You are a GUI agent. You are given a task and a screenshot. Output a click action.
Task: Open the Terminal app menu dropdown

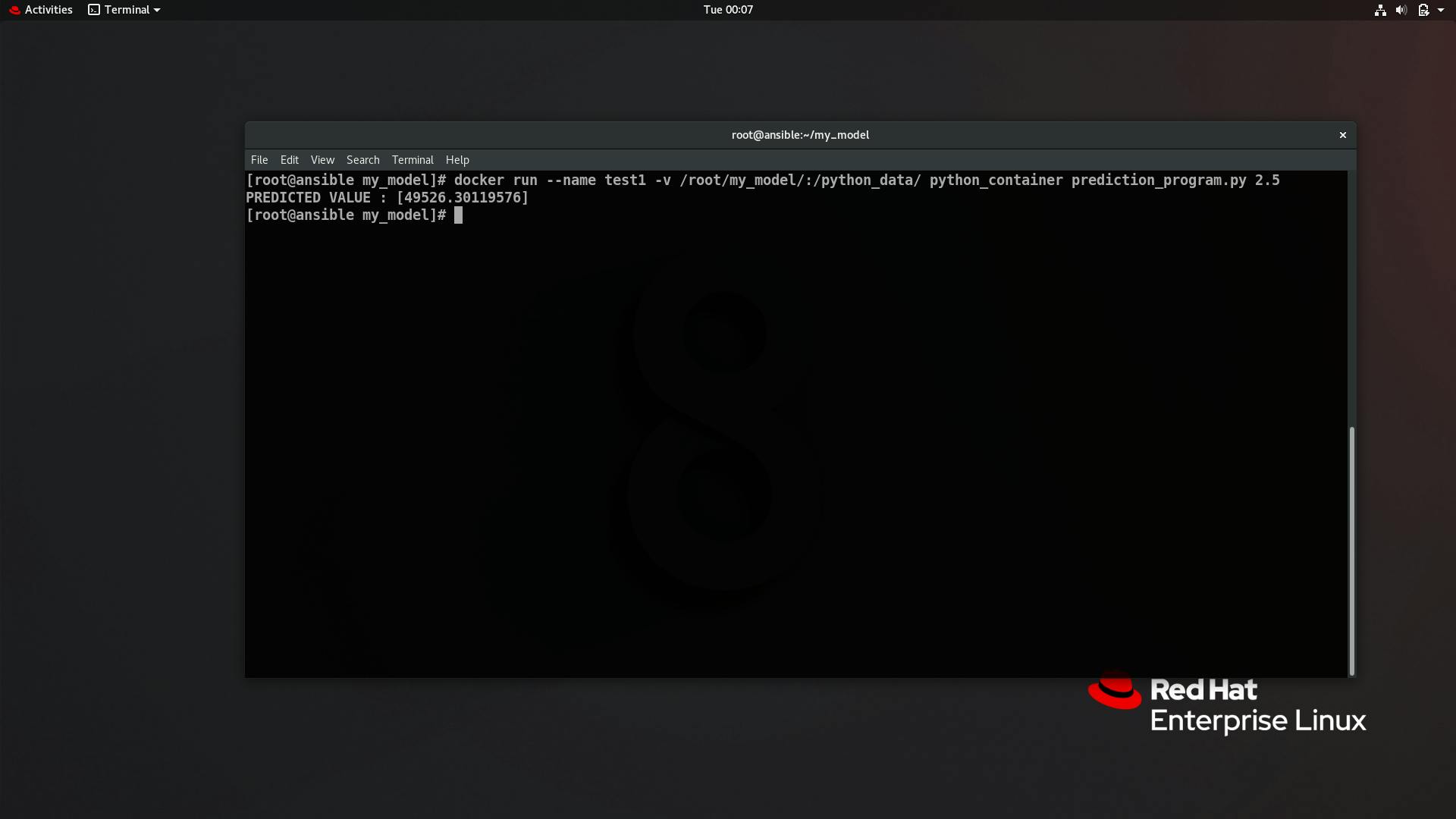coord(124,10)
